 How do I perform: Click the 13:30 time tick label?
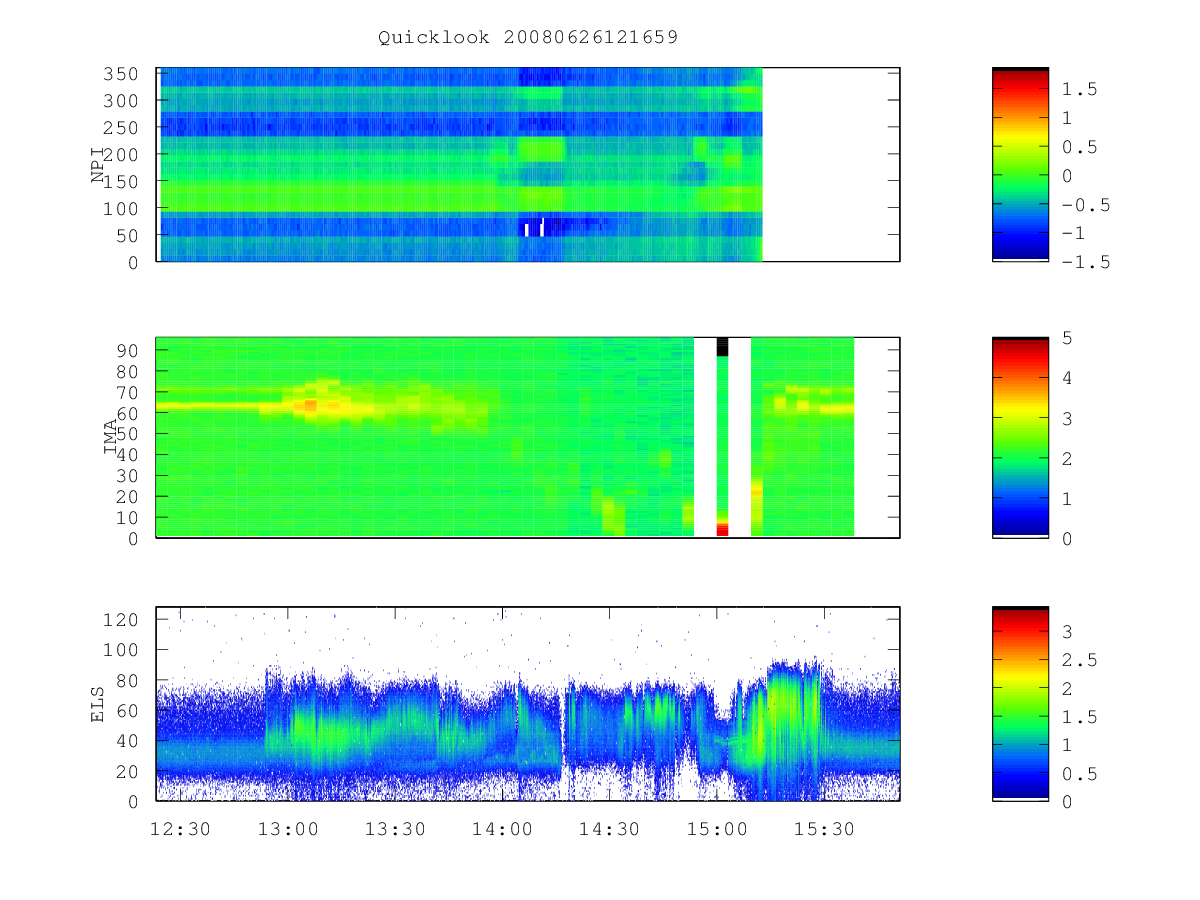point(395,829)
